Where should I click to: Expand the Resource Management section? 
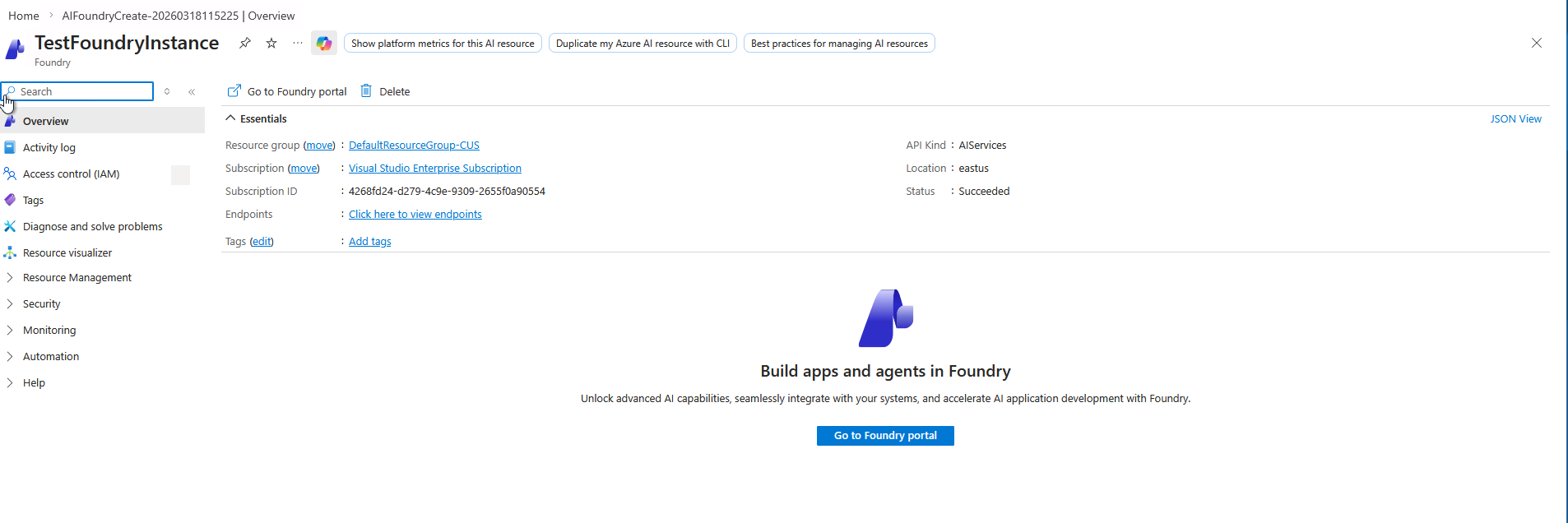77,277
